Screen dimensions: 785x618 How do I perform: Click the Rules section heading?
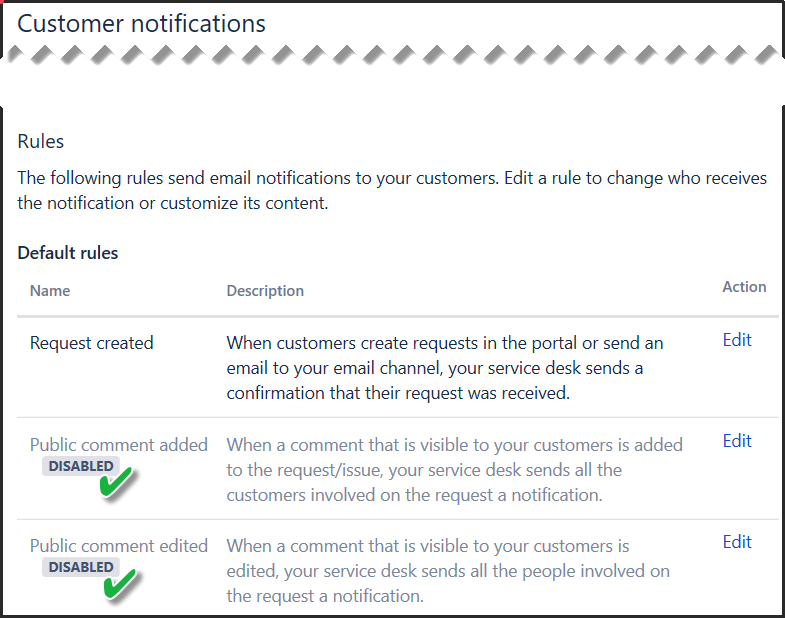click(x=41, y=142)
